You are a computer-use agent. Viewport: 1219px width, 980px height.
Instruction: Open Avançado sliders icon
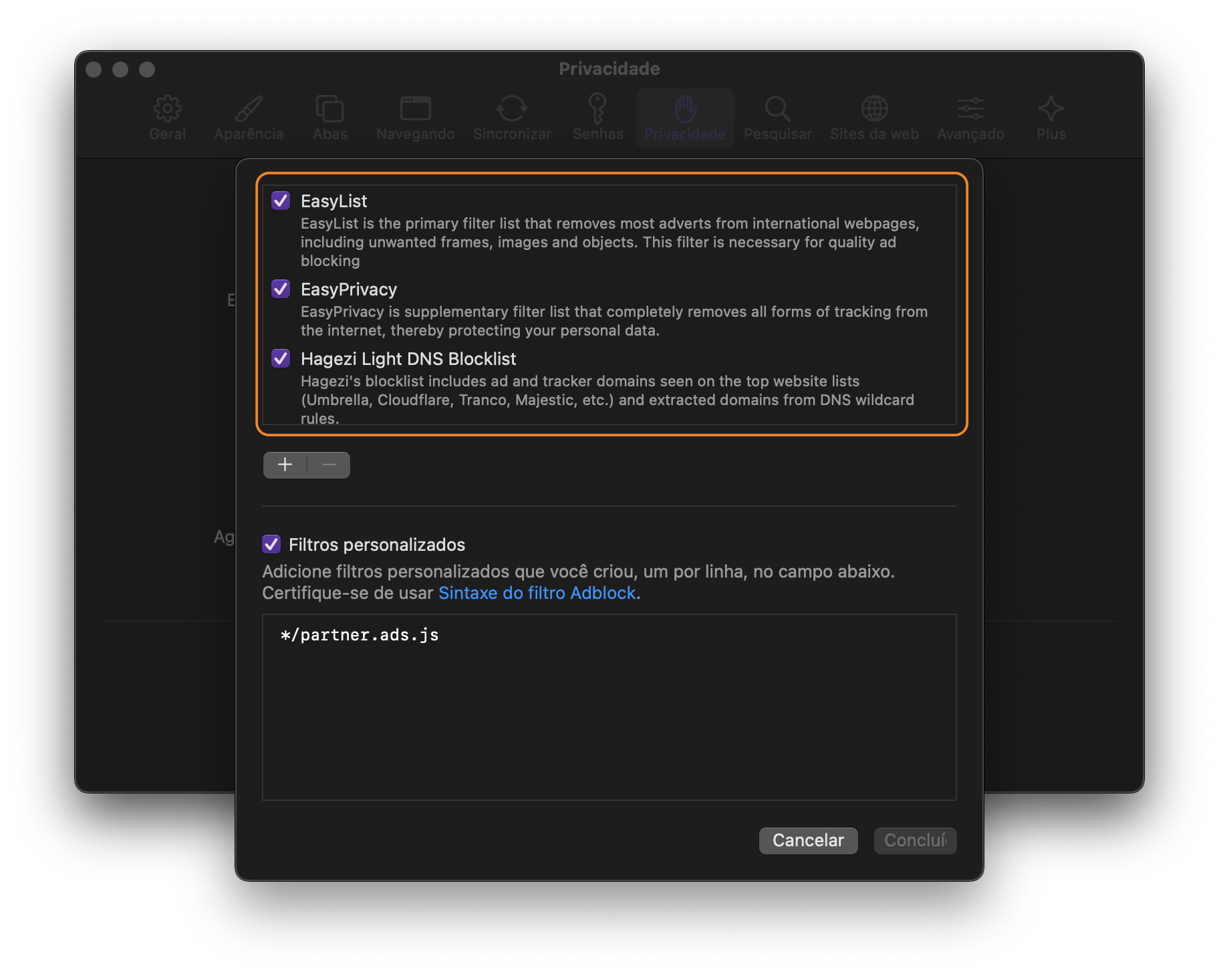[970, 109]
